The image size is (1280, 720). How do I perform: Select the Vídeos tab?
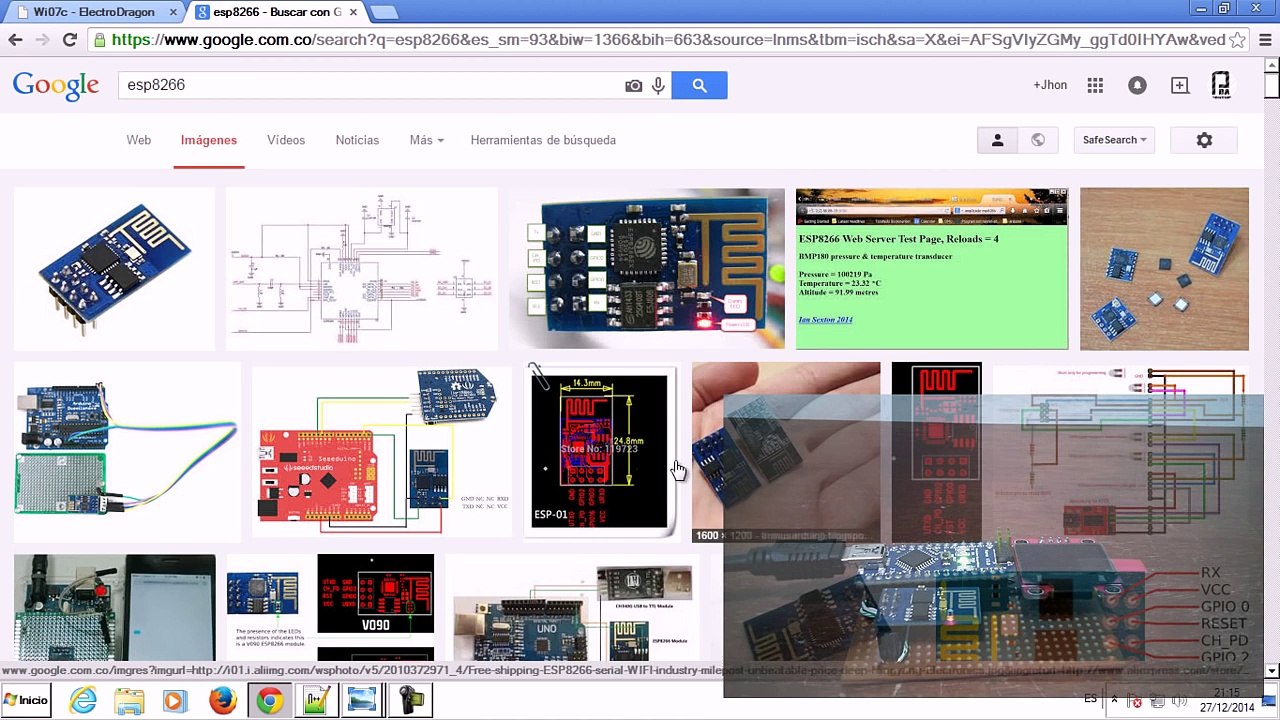point(286,140)
